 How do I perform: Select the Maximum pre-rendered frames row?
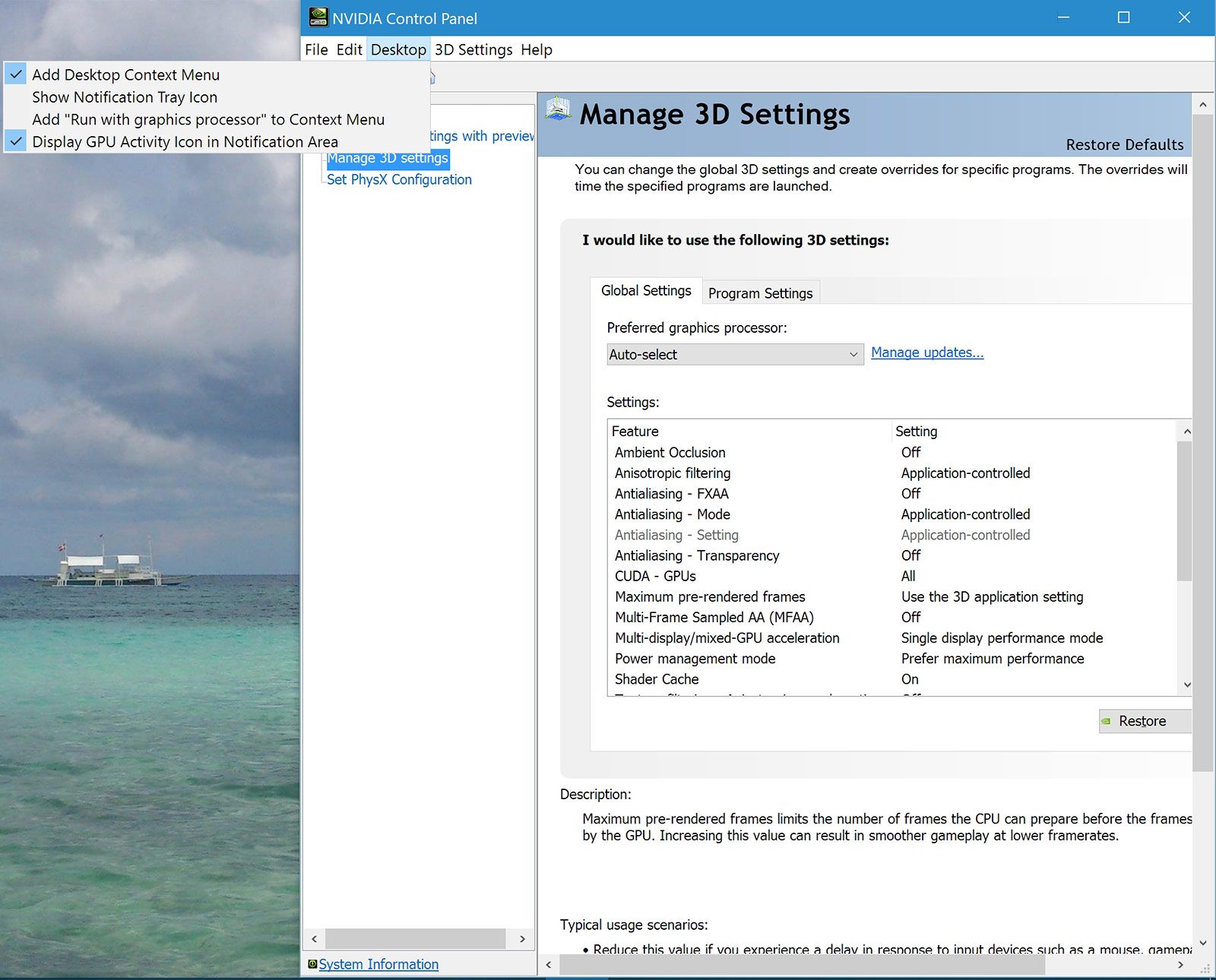click(x=894, y=596)
